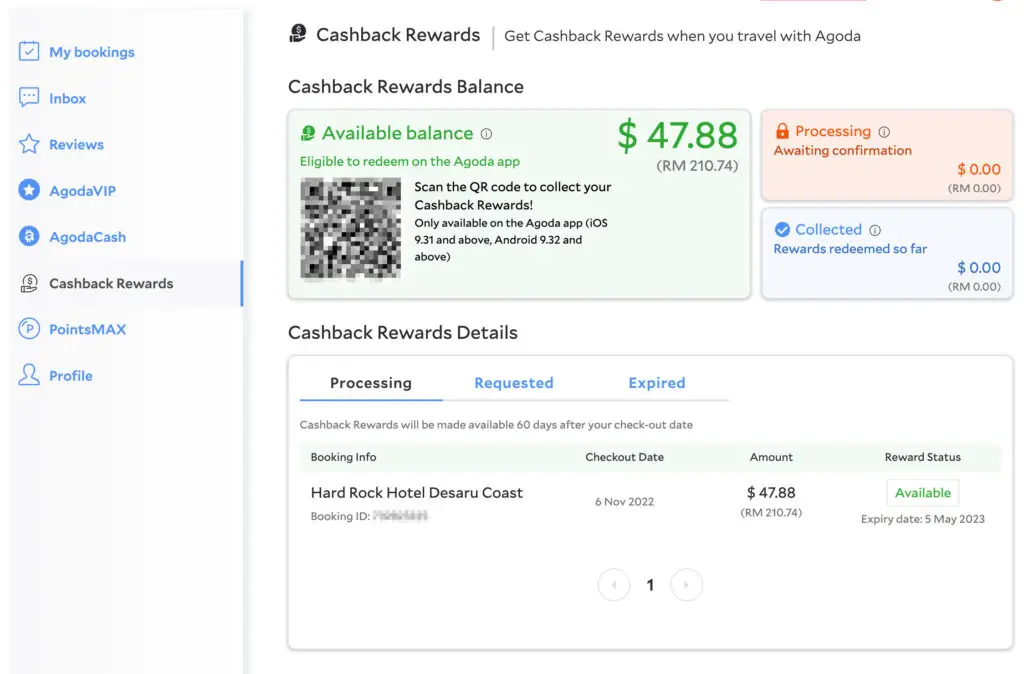1024x674 pixels.
Task: Click the Reward Status column header
Action: [923, 457]
